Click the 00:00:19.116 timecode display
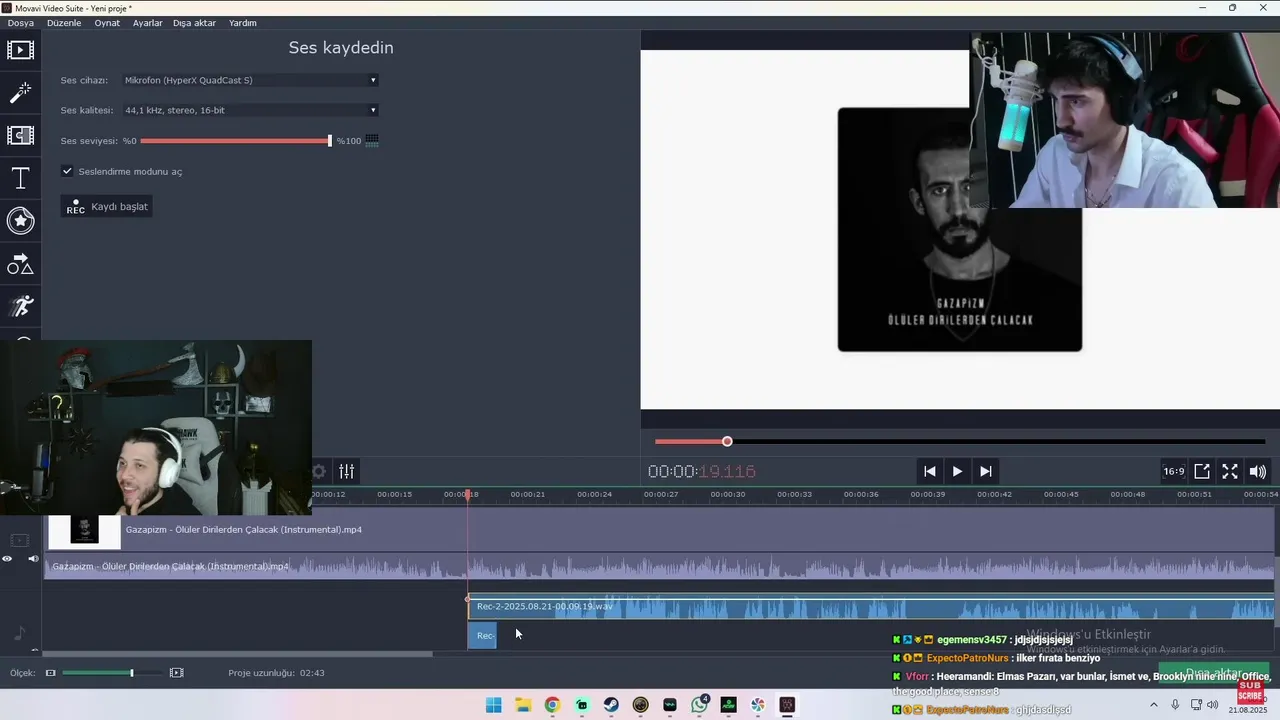The height and width of the screenshot is (720, 1280). click(x=702, y=472)
